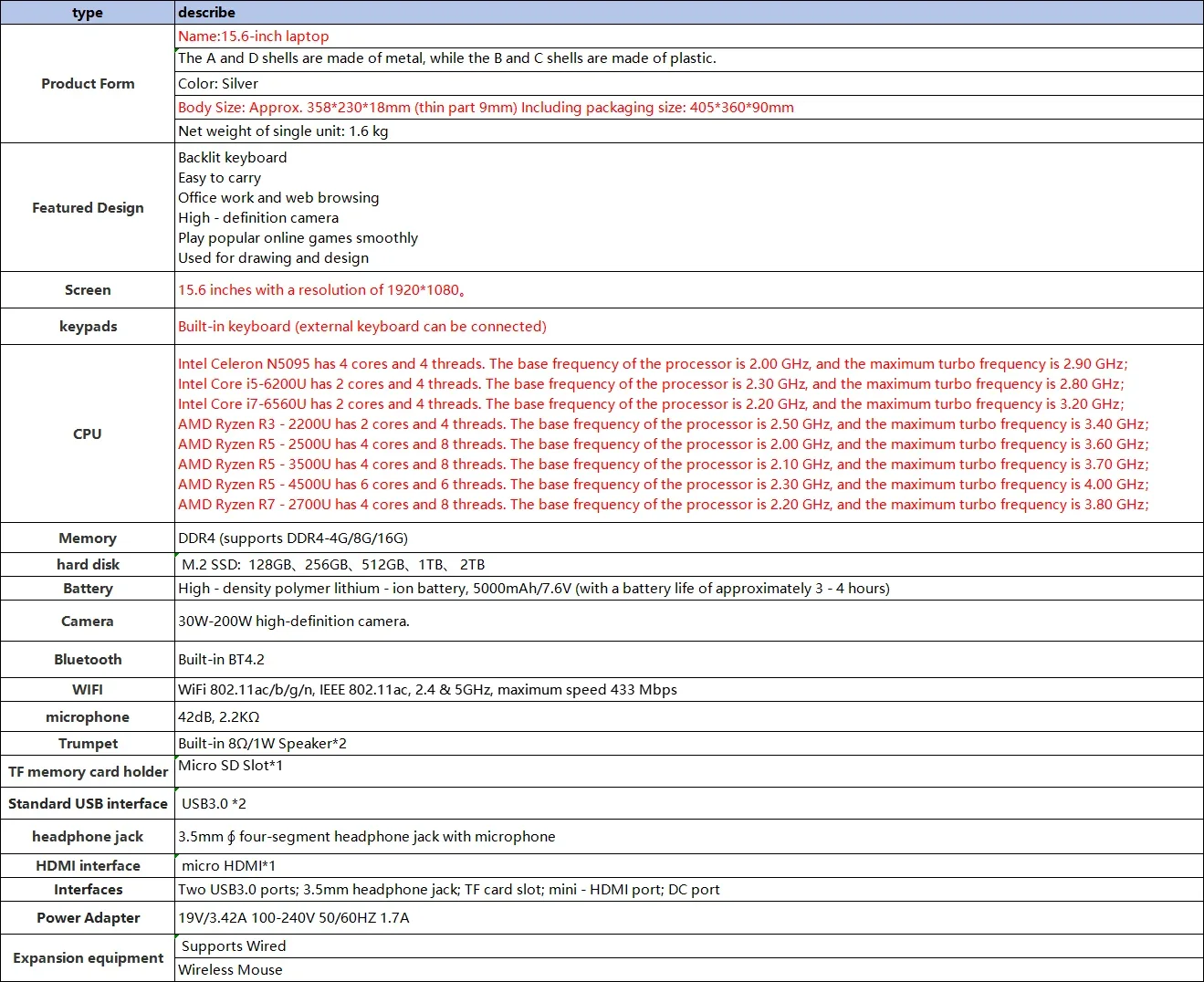This screenshot has height=982, width=1204.
Task: Select the 'DDR4 (supports DDR4-4G/8G/16G)' cell
Action: pos(689,538)
